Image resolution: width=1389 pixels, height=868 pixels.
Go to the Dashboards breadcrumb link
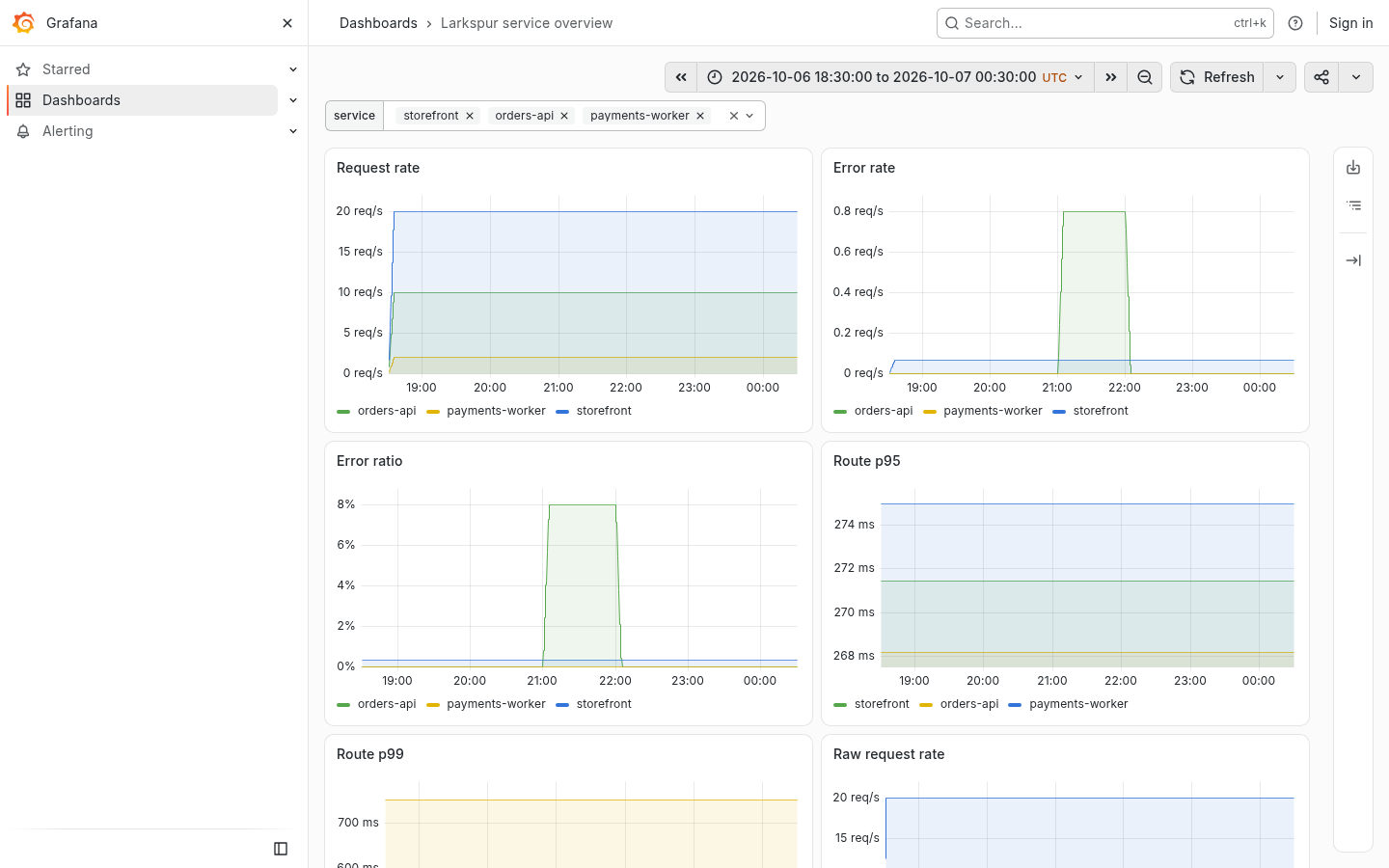pos(378,23)
